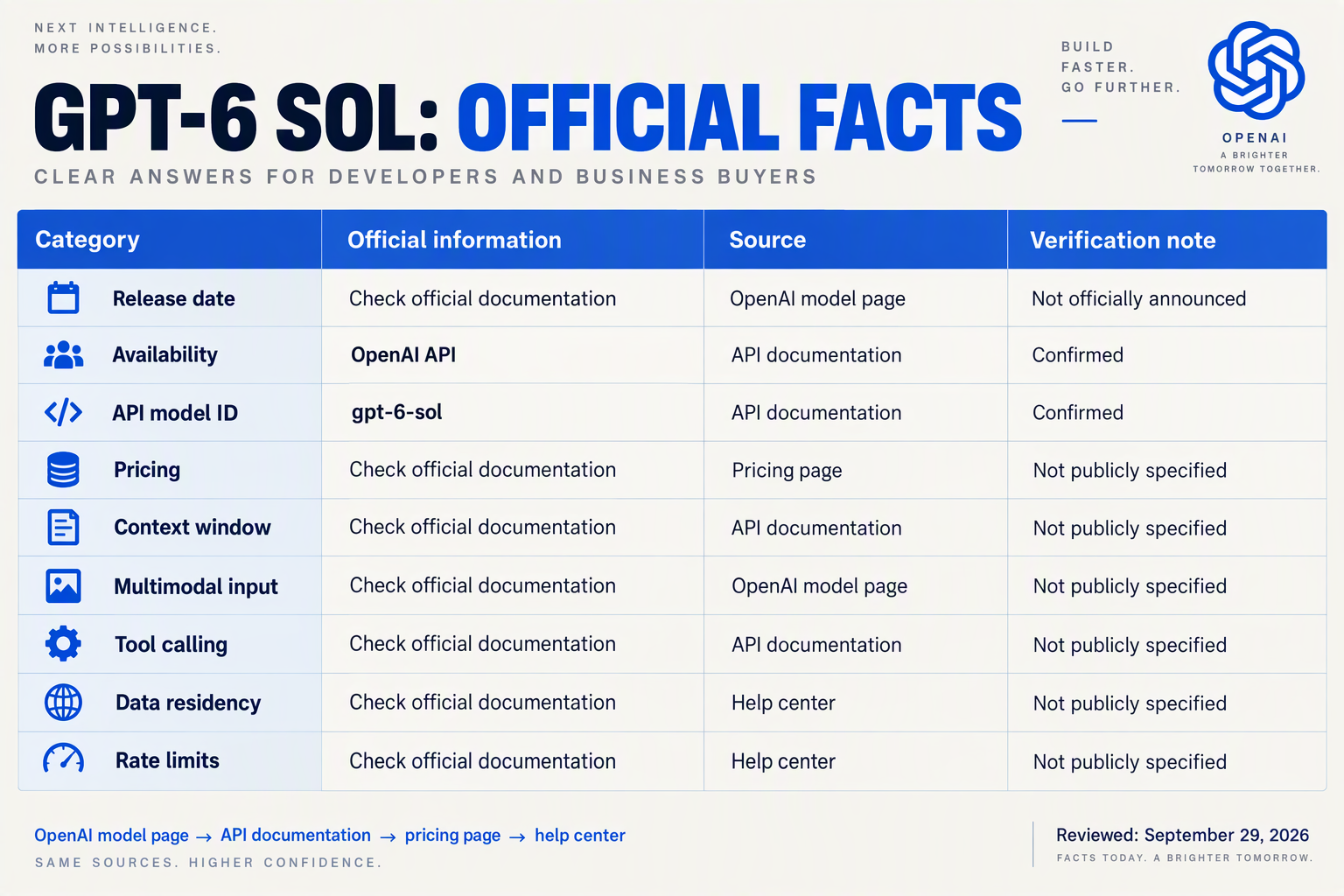This screenshot has width=1344, height=896.
Task: Select the 'Data residency' row label
Action: (188, 703)
